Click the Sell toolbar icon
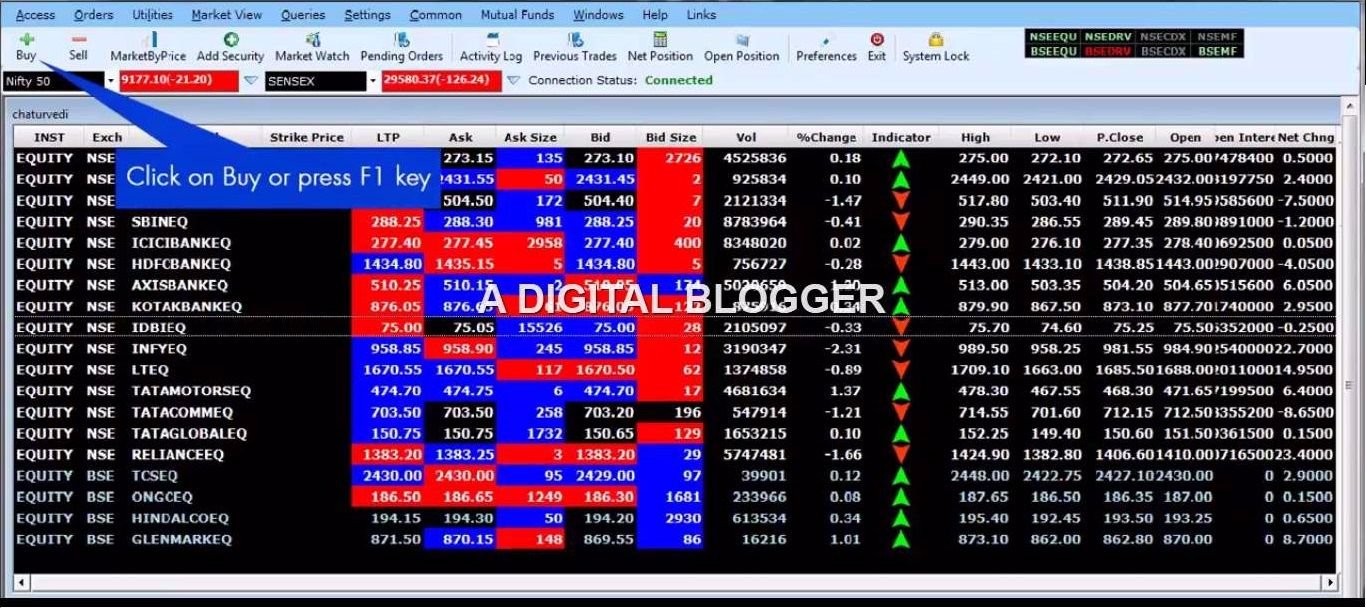The height and width of the screenshot is (608, 1366). (78, 46)
